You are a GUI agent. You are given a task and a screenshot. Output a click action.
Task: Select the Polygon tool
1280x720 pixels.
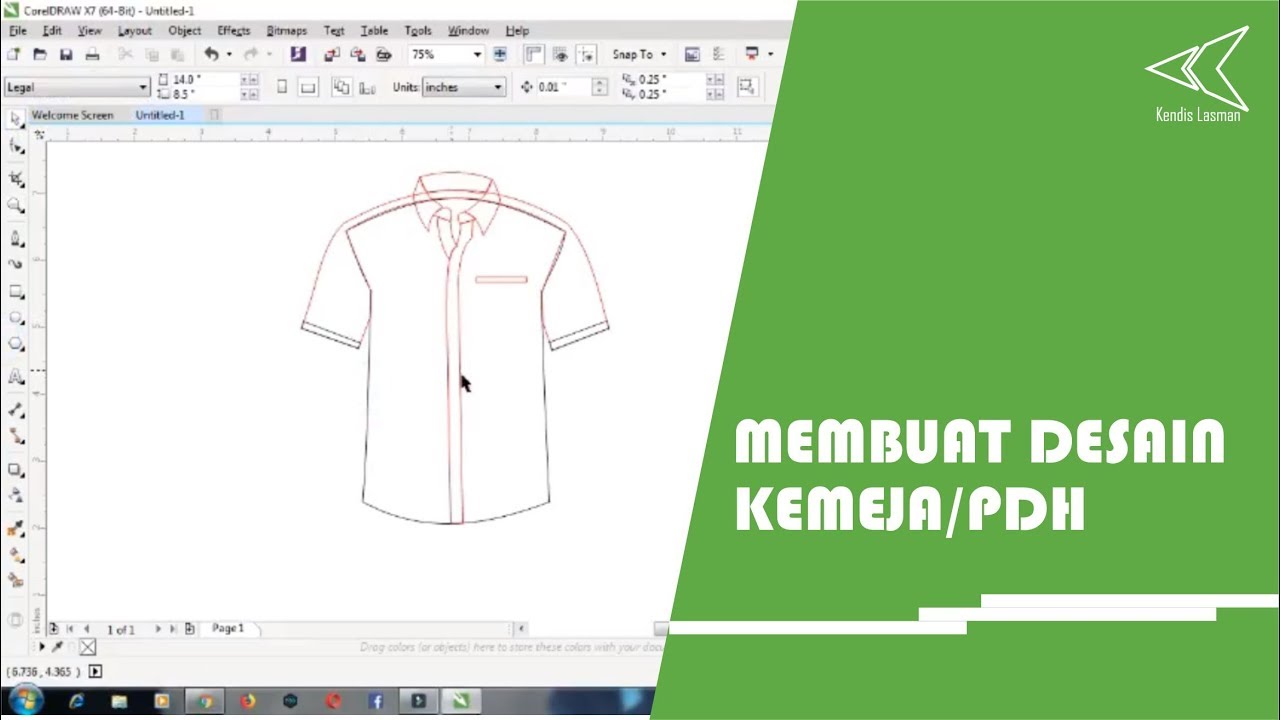pyautogui.click(x=15, y=344)
